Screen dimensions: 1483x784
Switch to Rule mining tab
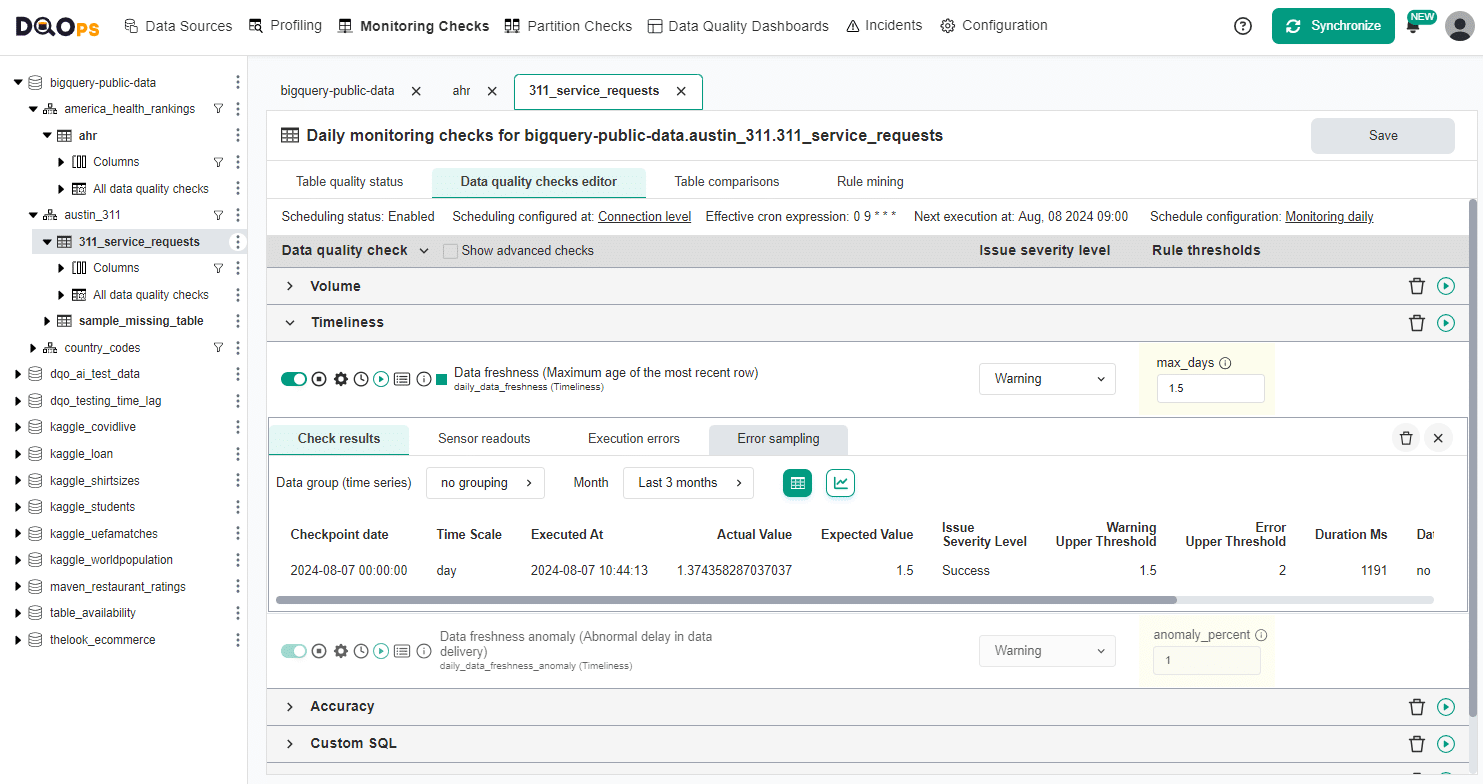[870, 182]
